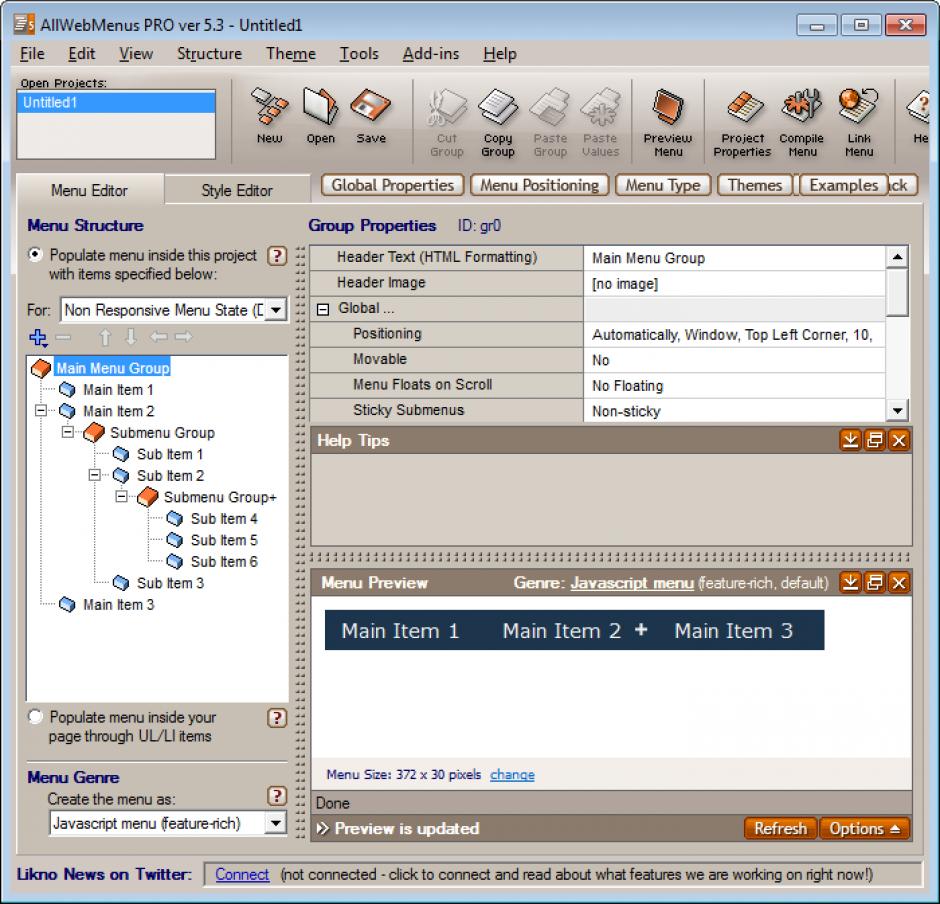Close the Menu Preview panel
The width and height of the screenshot is (940, 904).
click(899, 583)
